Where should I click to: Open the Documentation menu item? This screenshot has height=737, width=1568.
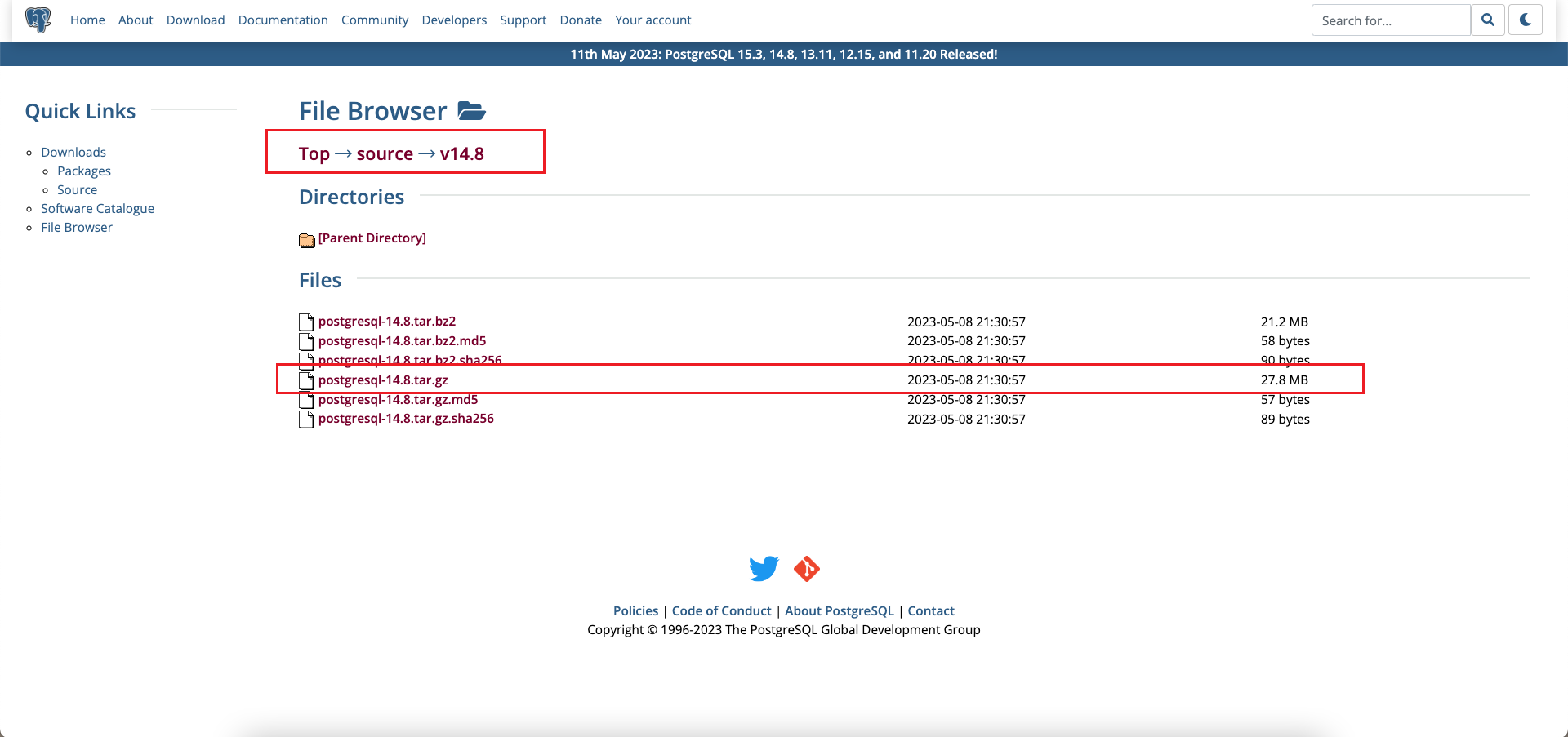(283, 20)
